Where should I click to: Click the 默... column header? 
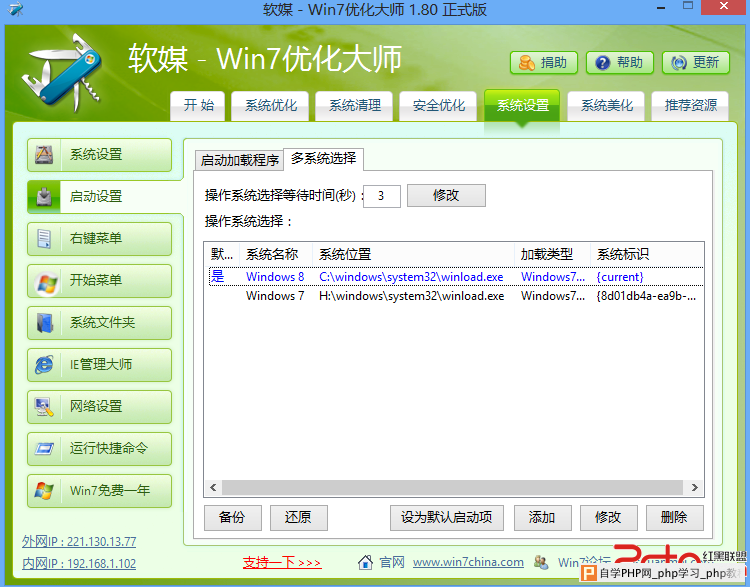coord(222,255)
